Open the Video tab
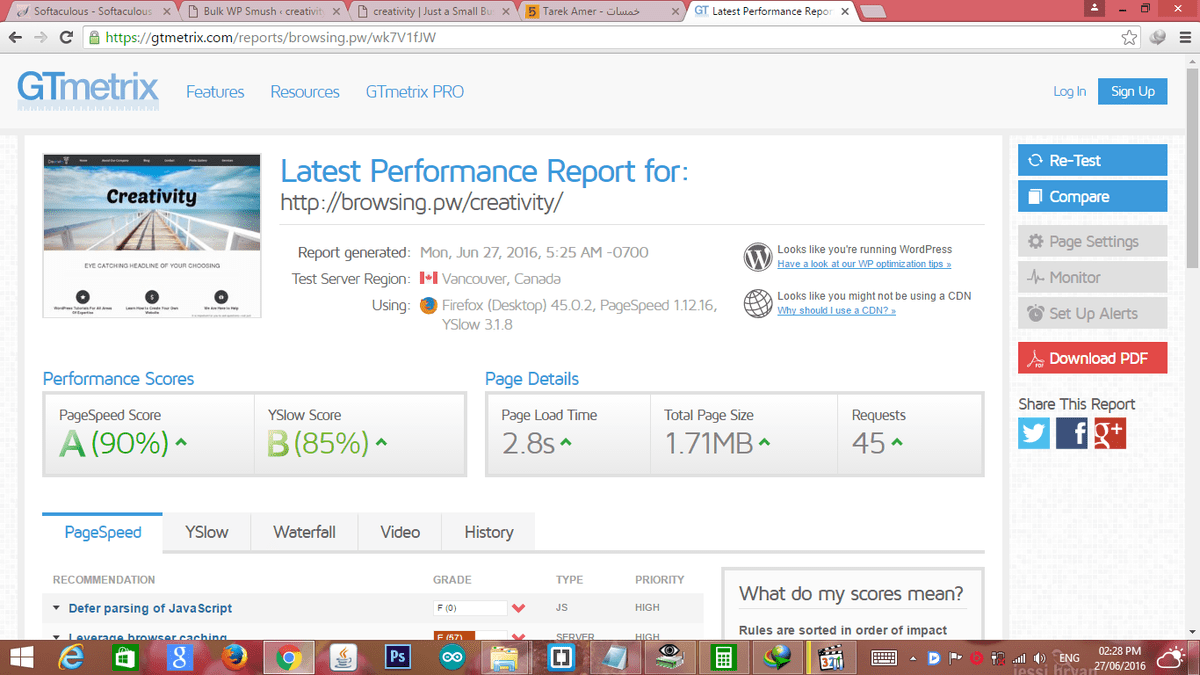The height and width of the screenshot is (675, 1200). coord(400,532)
